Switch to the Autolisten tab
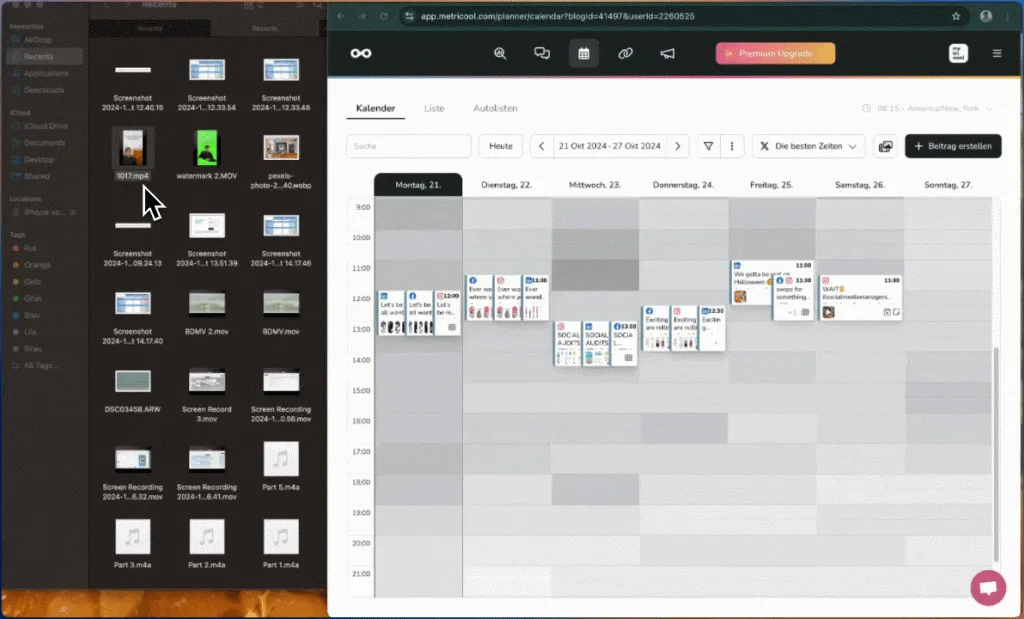This screenshot has height=619, width=1024. click(x=495, y=108)
